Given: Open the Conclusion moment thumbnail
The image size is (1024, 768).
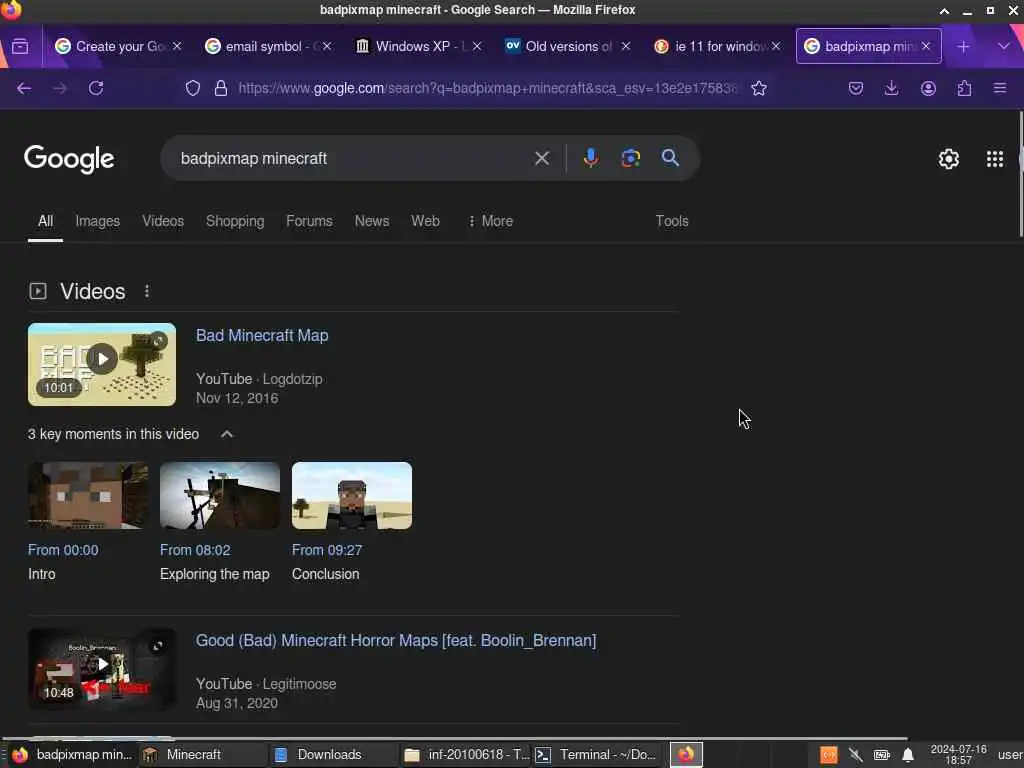Looking at the screenshot, I should pos(352,496).
